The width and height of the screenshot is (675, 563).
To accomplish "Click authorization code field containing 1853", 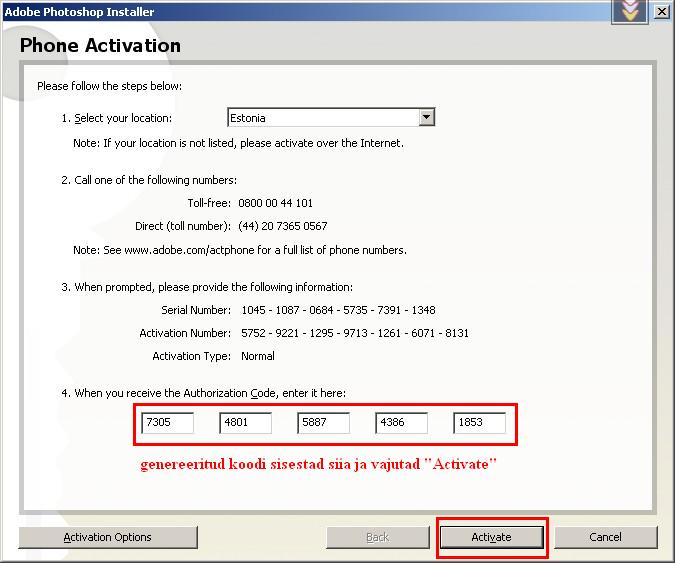I will point(479,423).
